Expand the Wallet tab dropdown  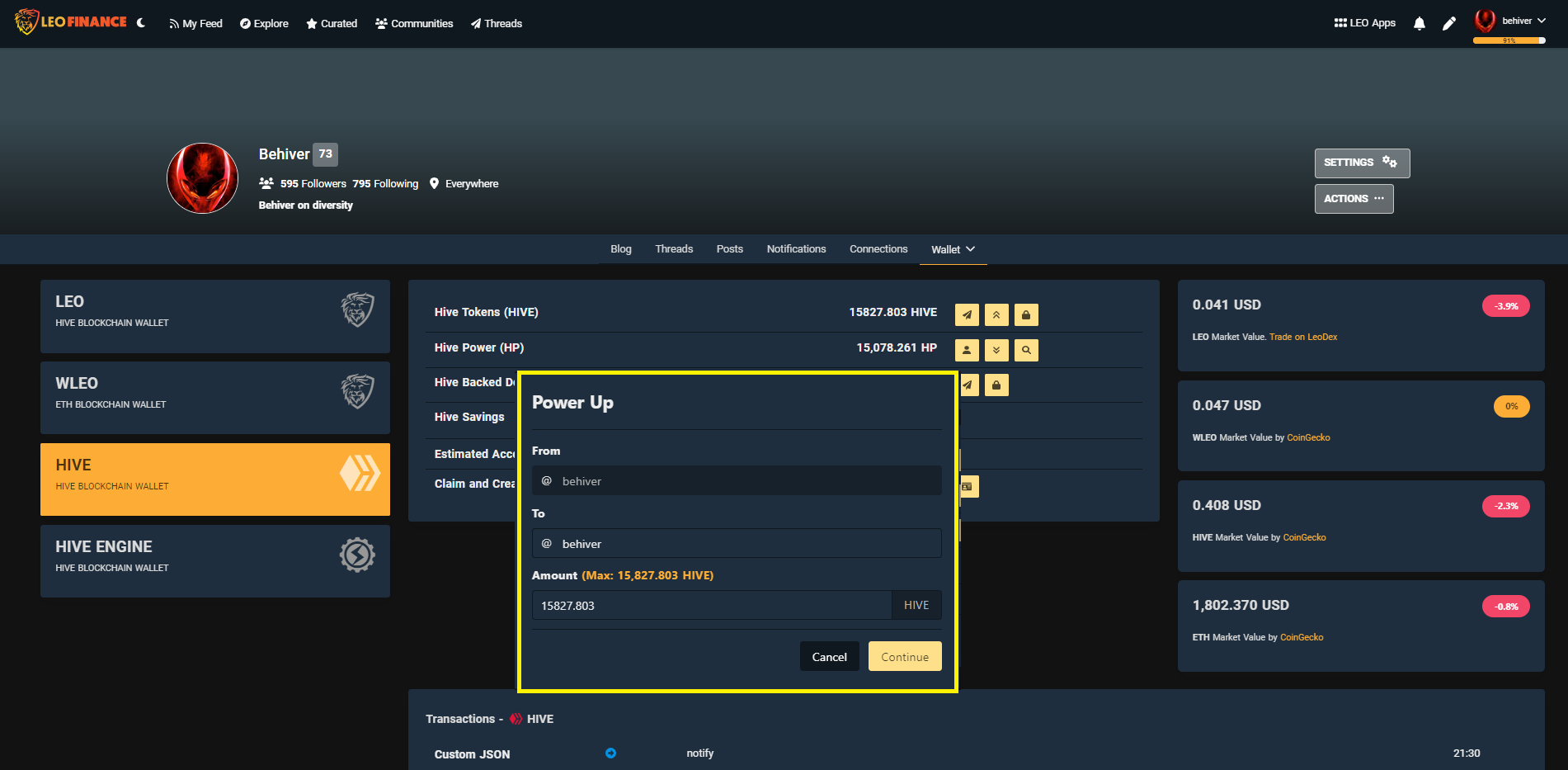pyautogui.click(x=953, y=249)
